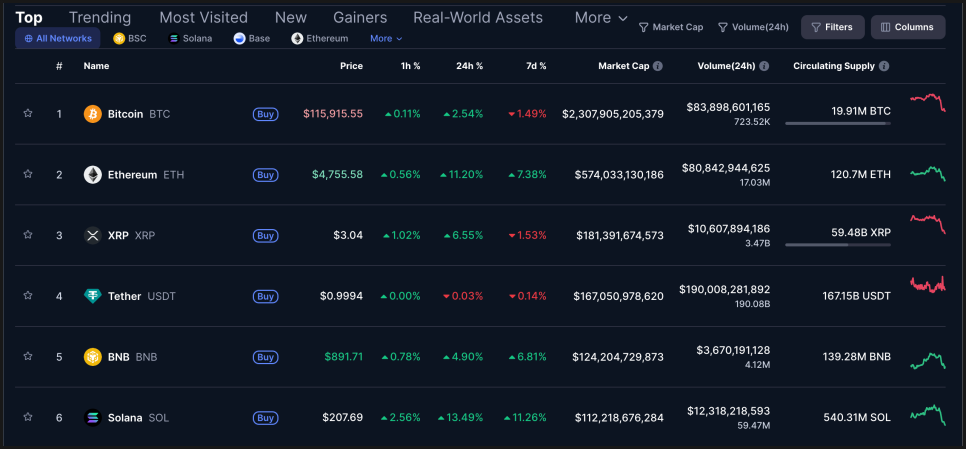
Task: Switch to the Gainers tab
Action: [x=360, y=17]
